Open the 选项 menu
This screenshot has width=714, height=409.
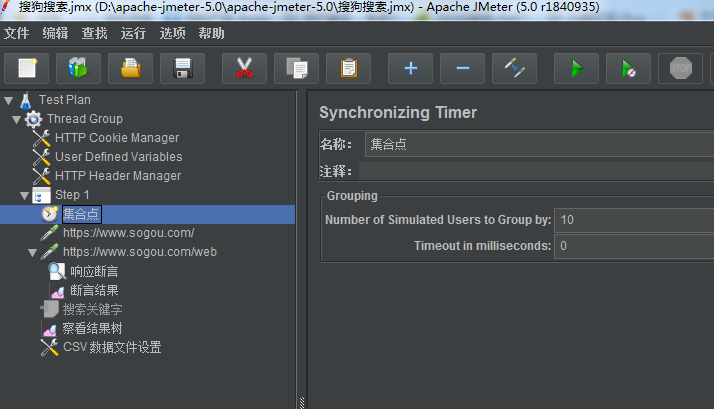coord(172,33)
